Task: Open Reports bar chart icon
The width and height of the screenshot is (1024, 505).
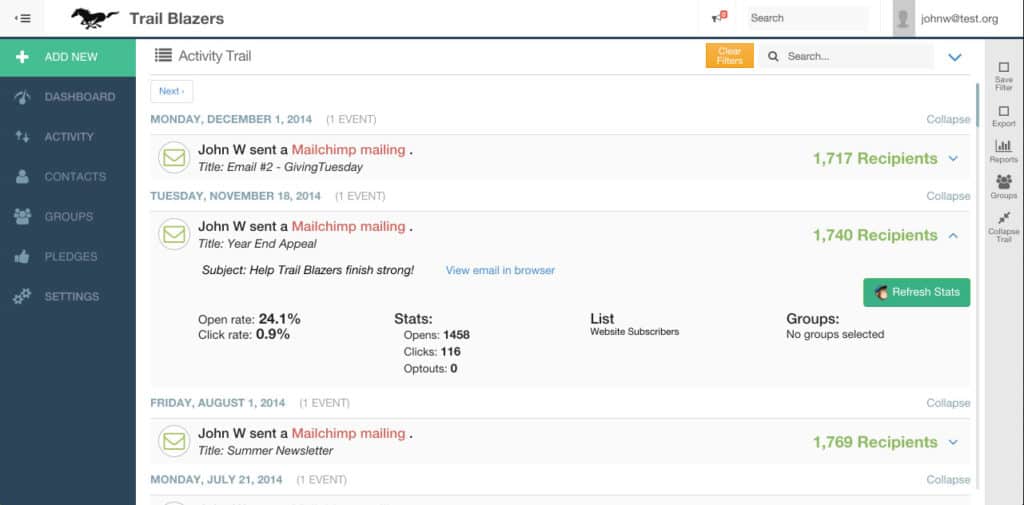Action: tap(1004, 146)
